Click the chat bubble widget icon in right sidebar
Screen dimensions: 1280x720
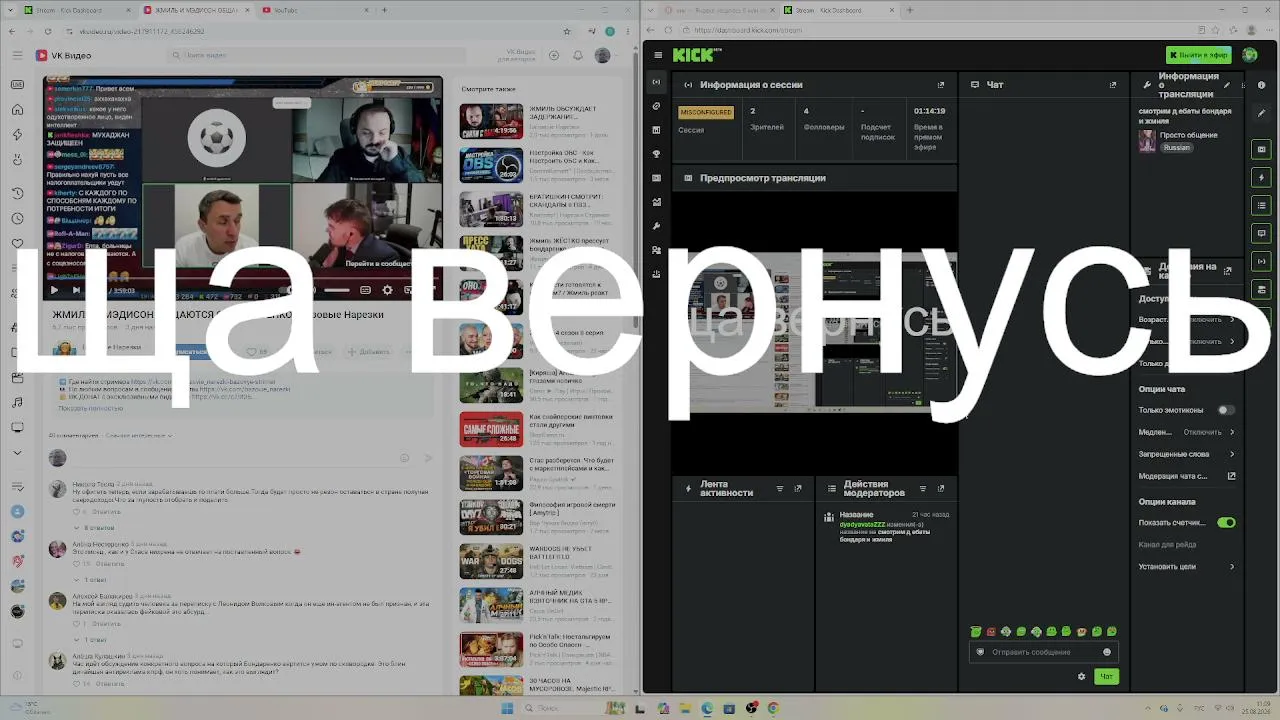pyautogui.click(x=1261, y=233)
